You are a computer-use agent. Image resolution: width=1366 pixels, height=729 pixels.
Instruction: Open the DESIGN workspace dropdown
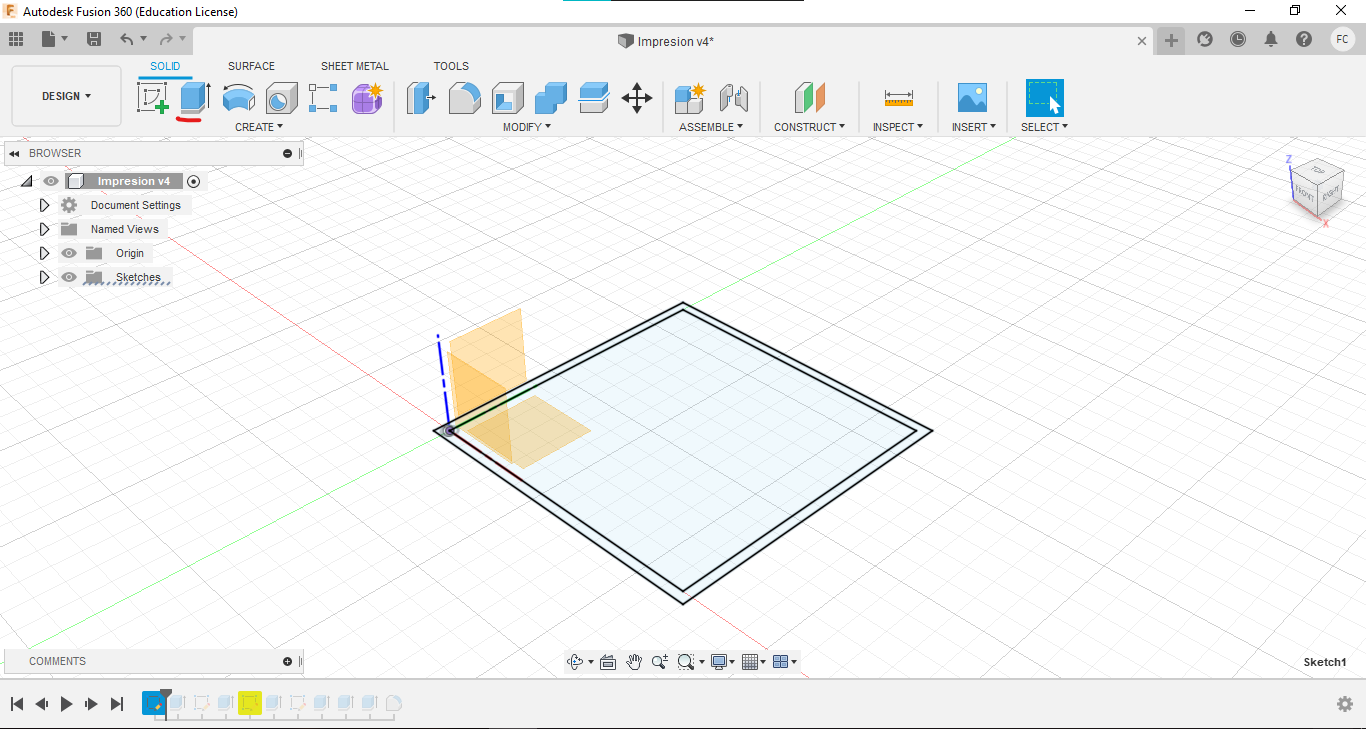pos(66,96)
